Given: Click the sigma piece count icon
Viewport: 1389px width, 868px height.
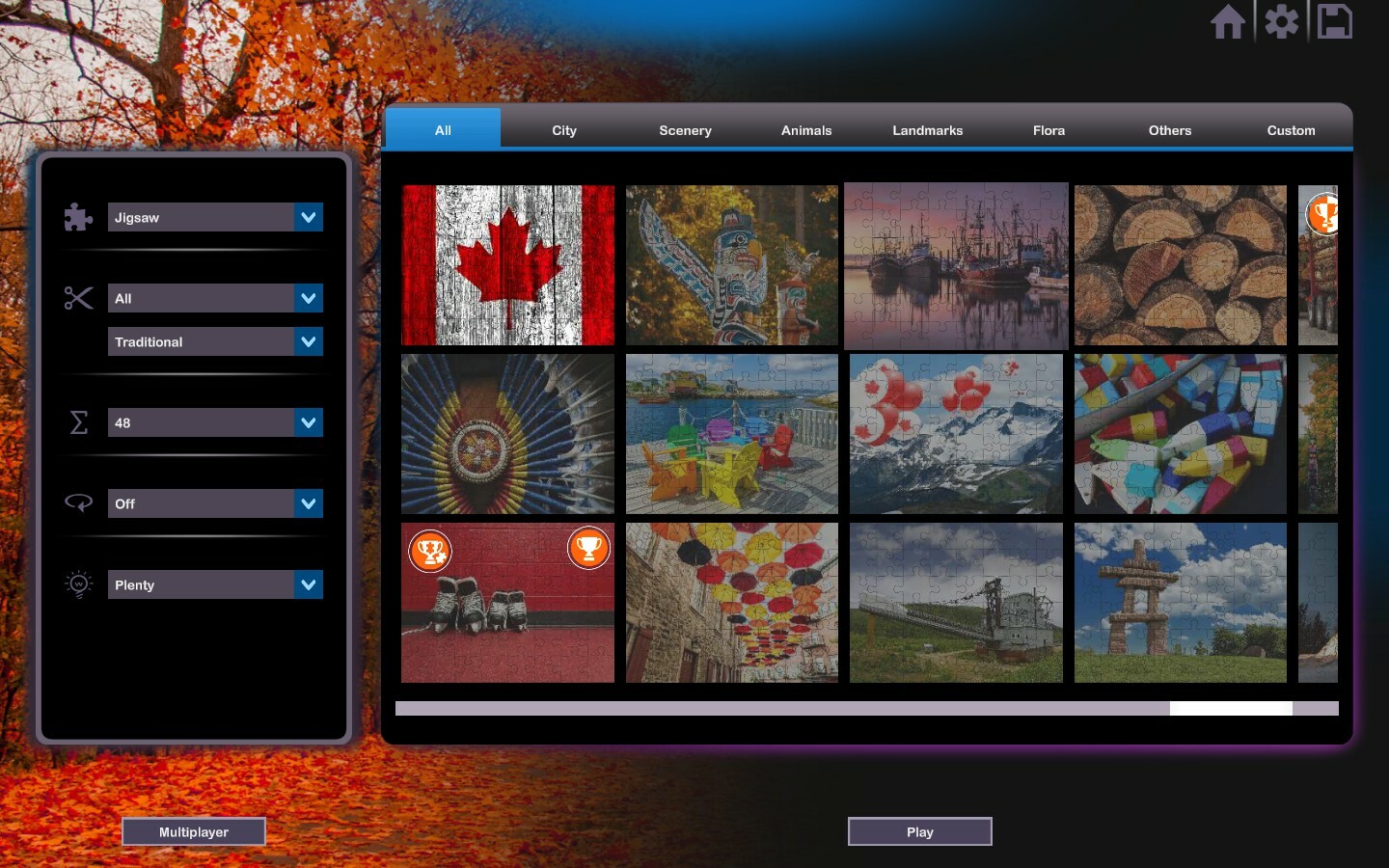Looking at the screenshot, I should (x=78, y=422).
